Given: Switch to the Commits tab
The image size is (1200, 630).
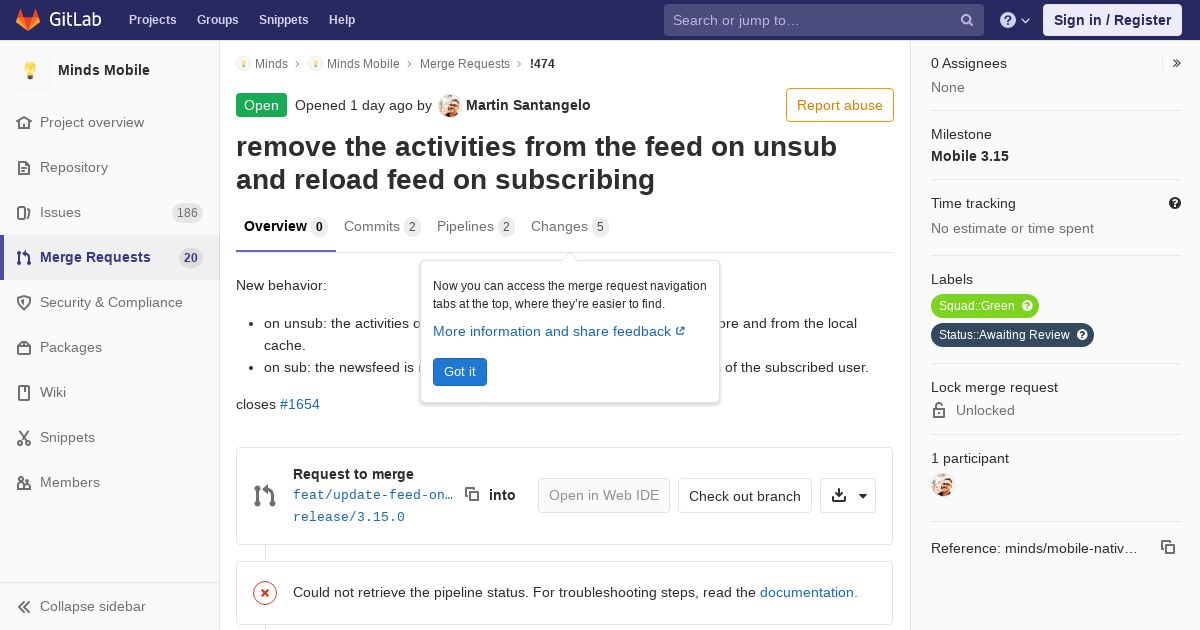Looking at the screenshot, I should (x=382, y=227).
